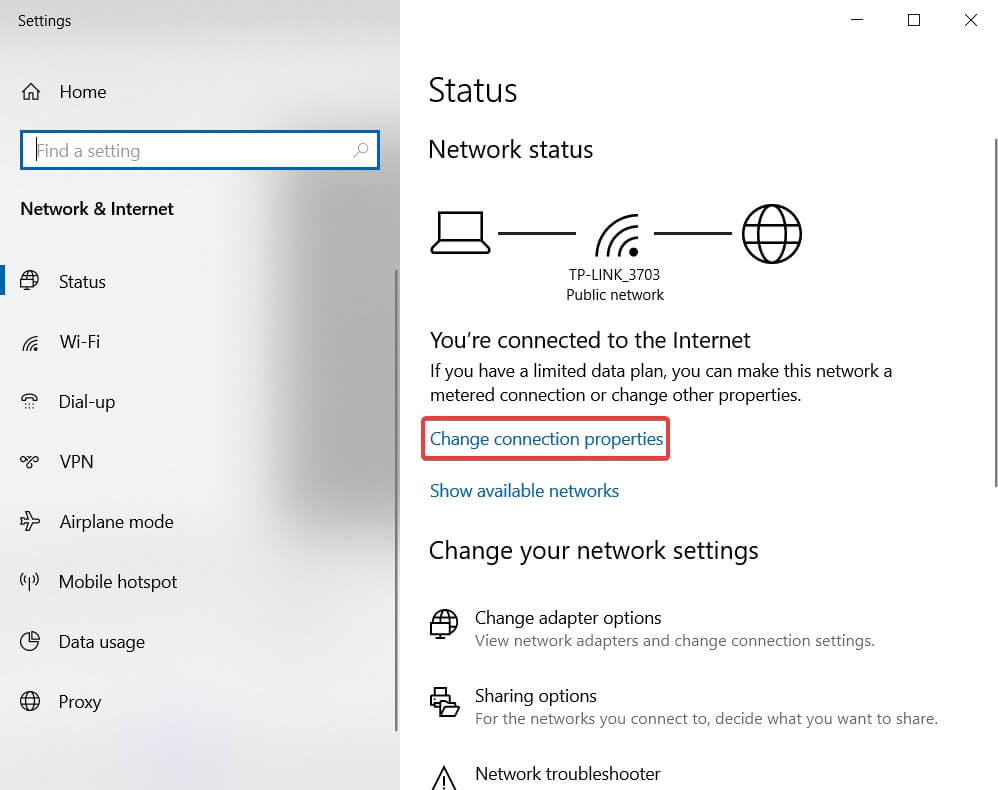Open the Mobile hotspot page
Image resolution: width=998 pixels, height=790 pixels.
click(x=118, y=582)
